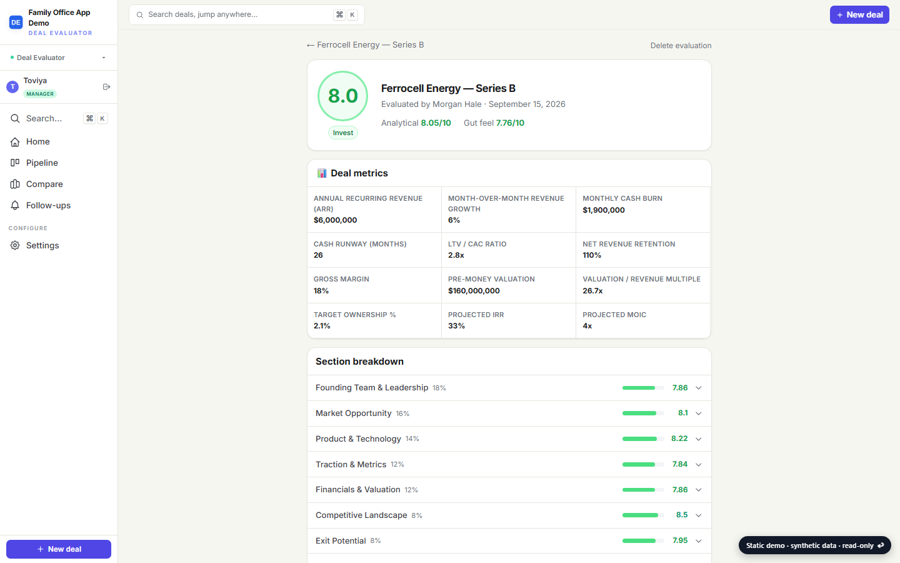Open the Pipeline page

click(59, 163)
